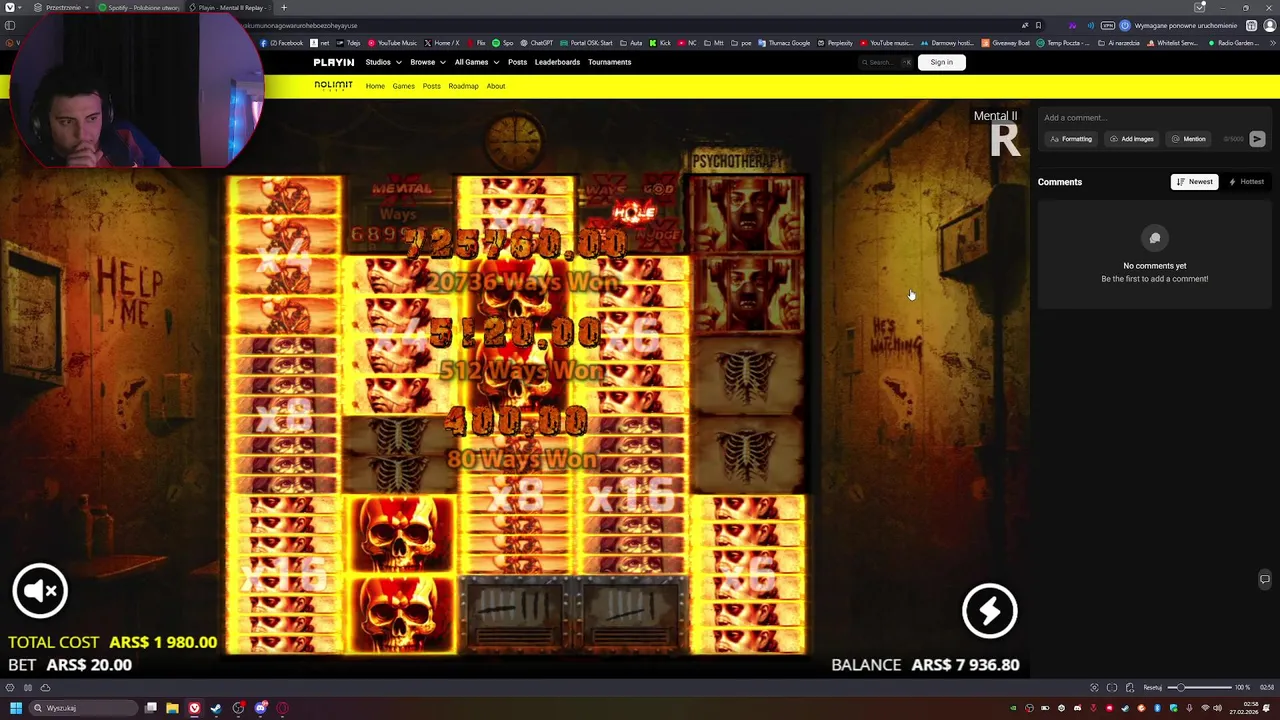
Task: Click the Nolimit studio logo
Action: (333, 86)
